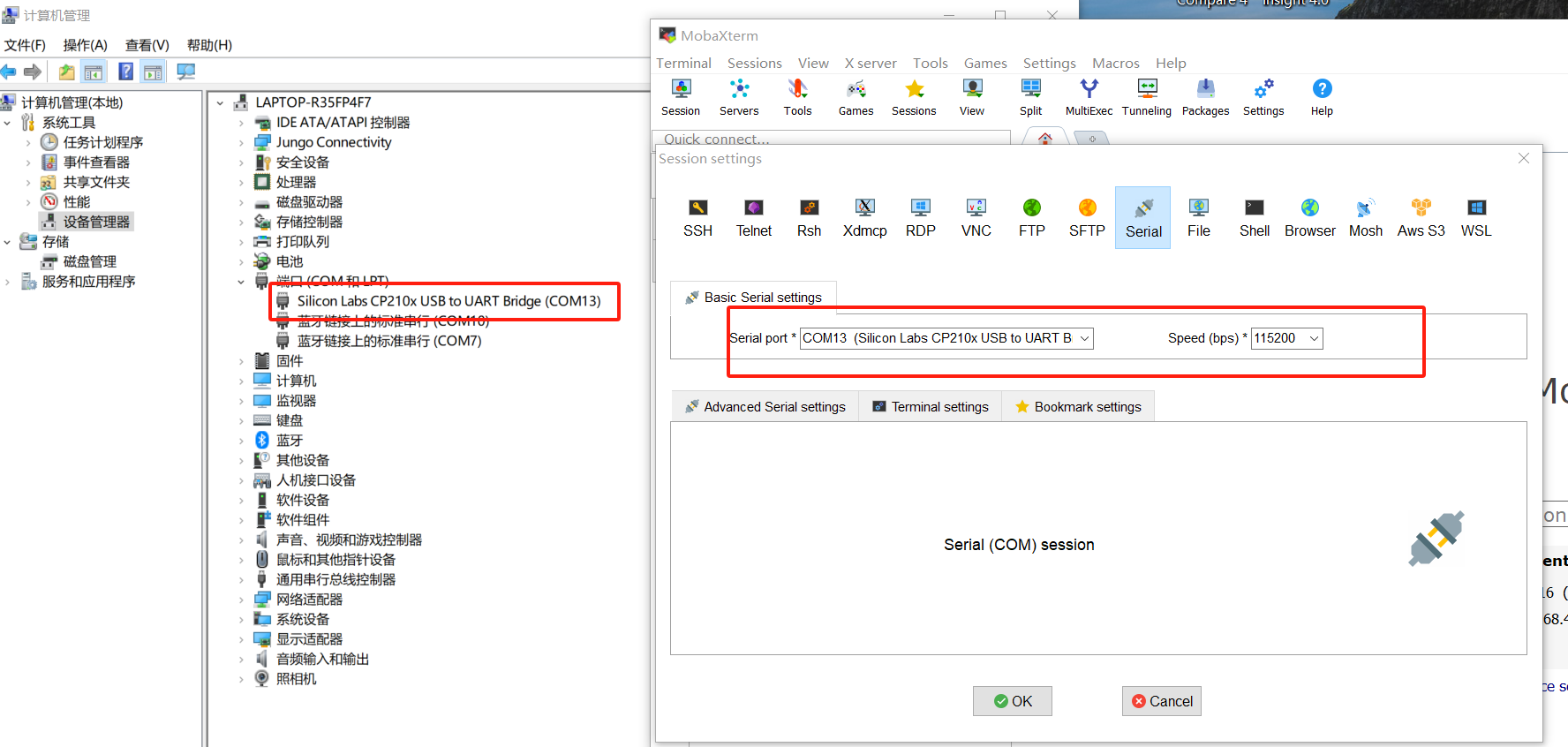Expand the 蓝牙 device category

pos(241,441)
